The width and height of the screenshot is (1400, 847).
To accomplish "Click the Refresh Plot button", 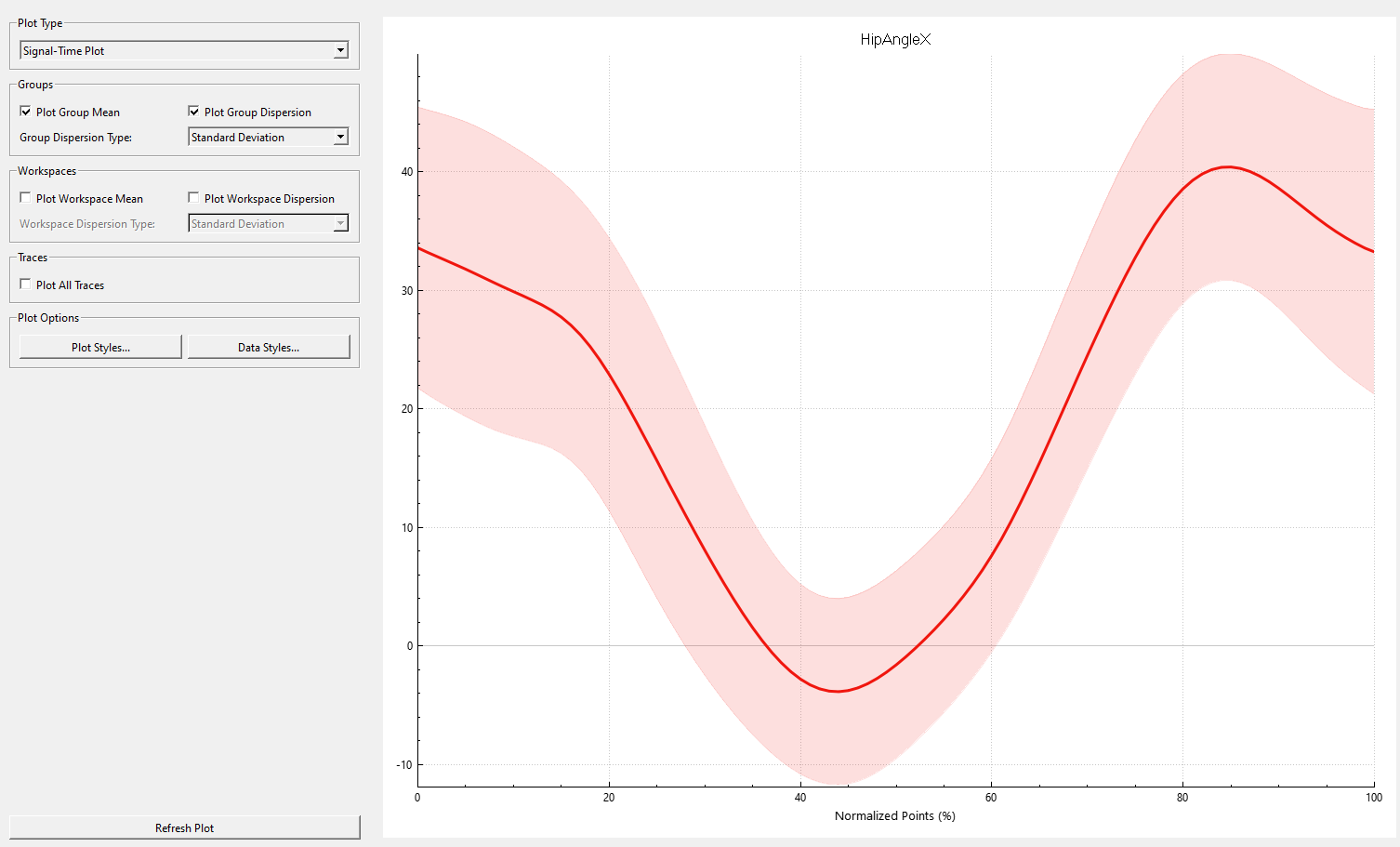I will pos(184,827).
